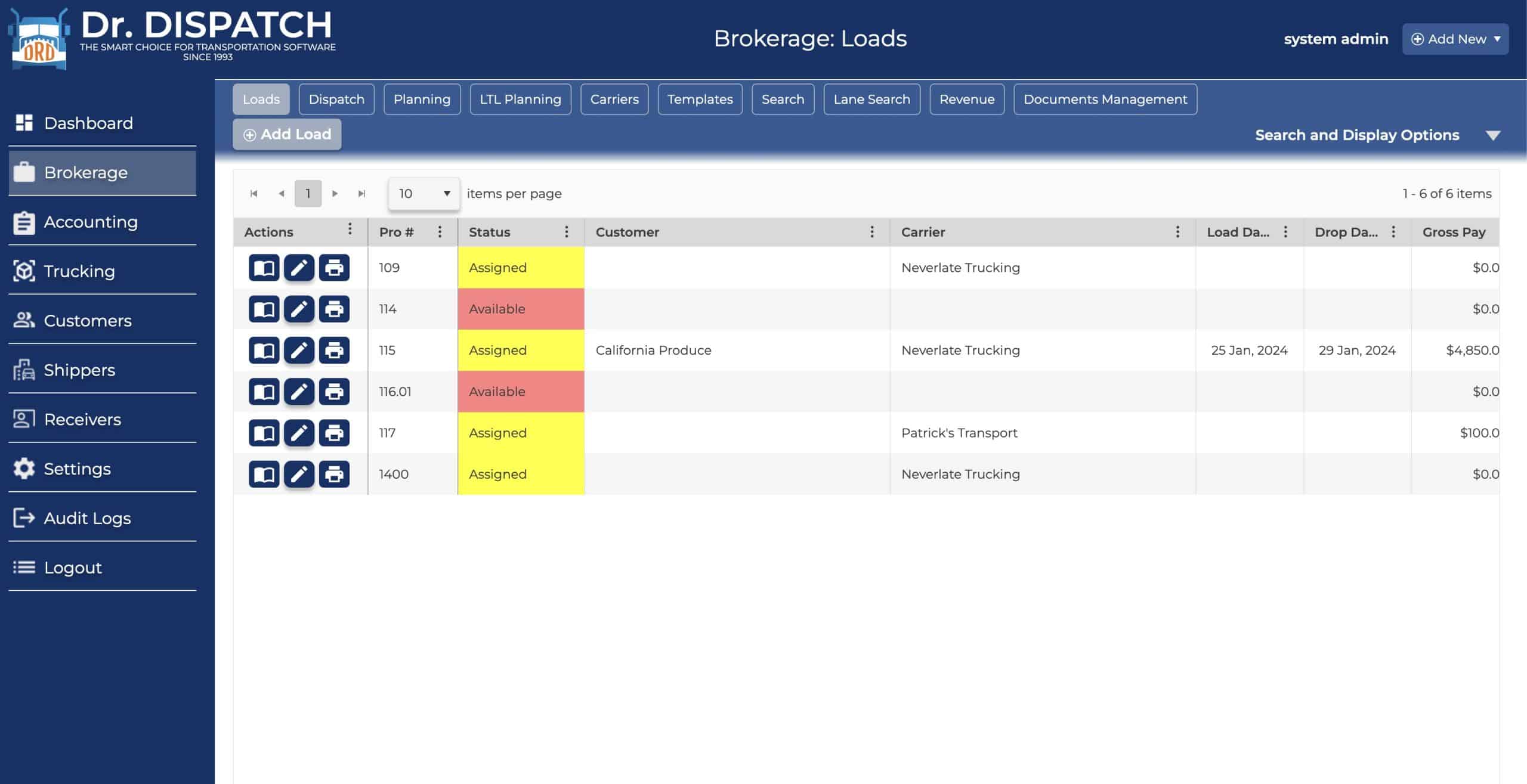Image resolution: width=1527 pixels, height=784 pixels.
Task: Click the pink Available status cell for 116.01
Action: (521, 392)
